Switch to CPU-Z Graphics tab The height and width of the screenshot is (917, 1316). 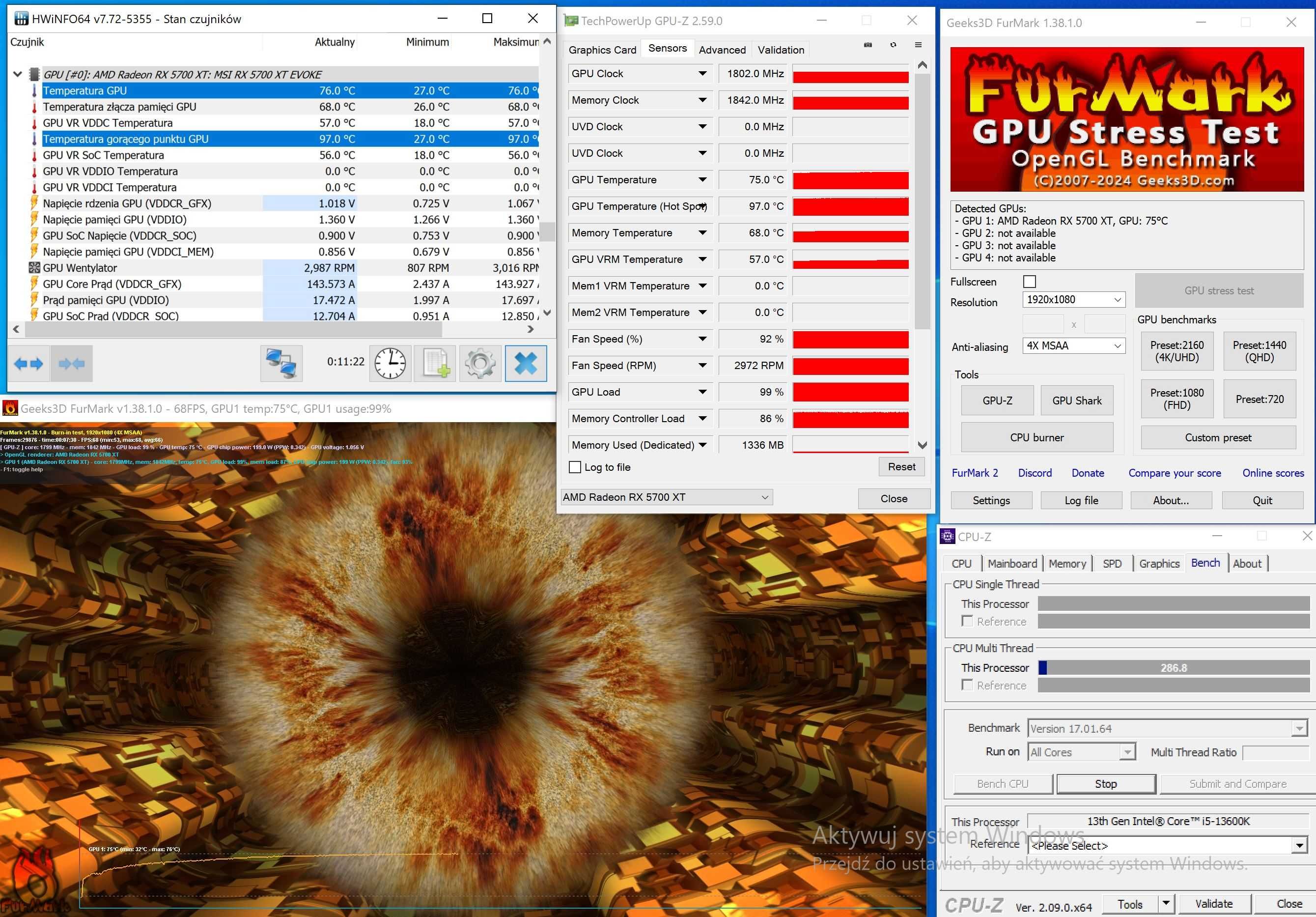[1159, 564]
